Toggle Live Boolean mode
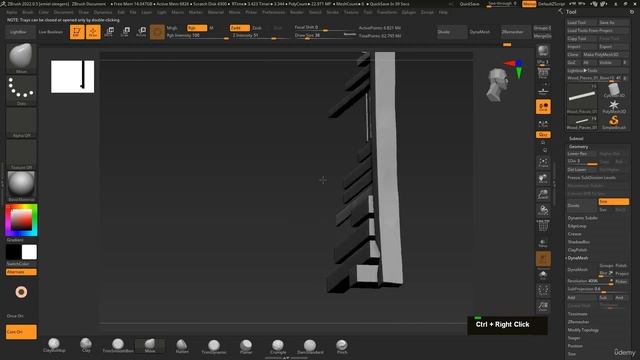The width and height of the screenshot is (640, 360). pos(51,32)
